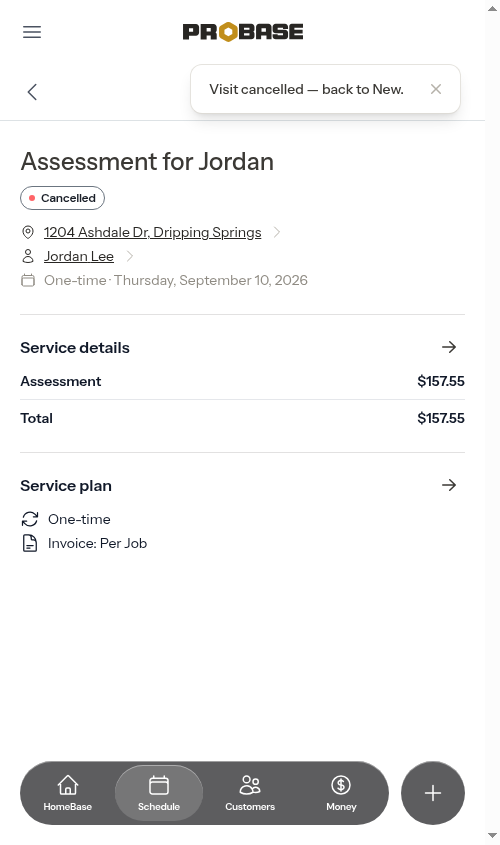Click the calendar icon next to the date
500x845 pixels.
(28, 280)
